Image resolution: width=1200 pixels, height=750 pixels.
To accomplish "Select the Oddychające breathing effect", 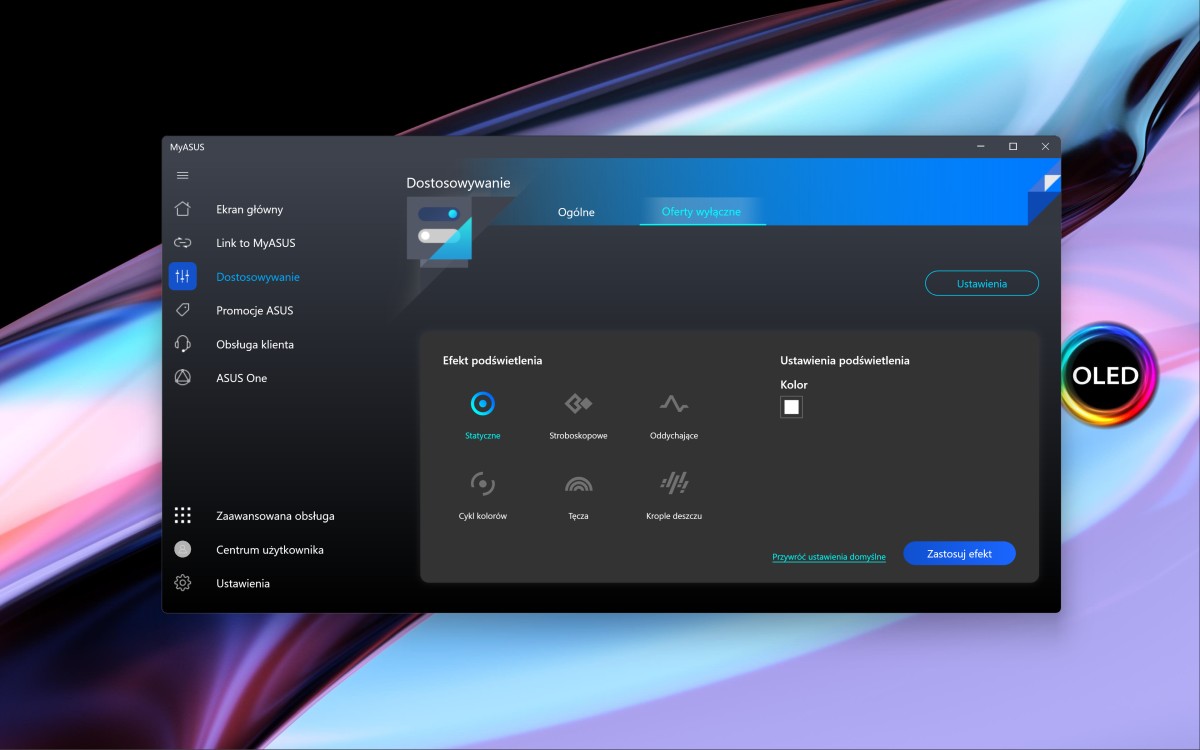I will pyautogui.click(x=672, y=403).
